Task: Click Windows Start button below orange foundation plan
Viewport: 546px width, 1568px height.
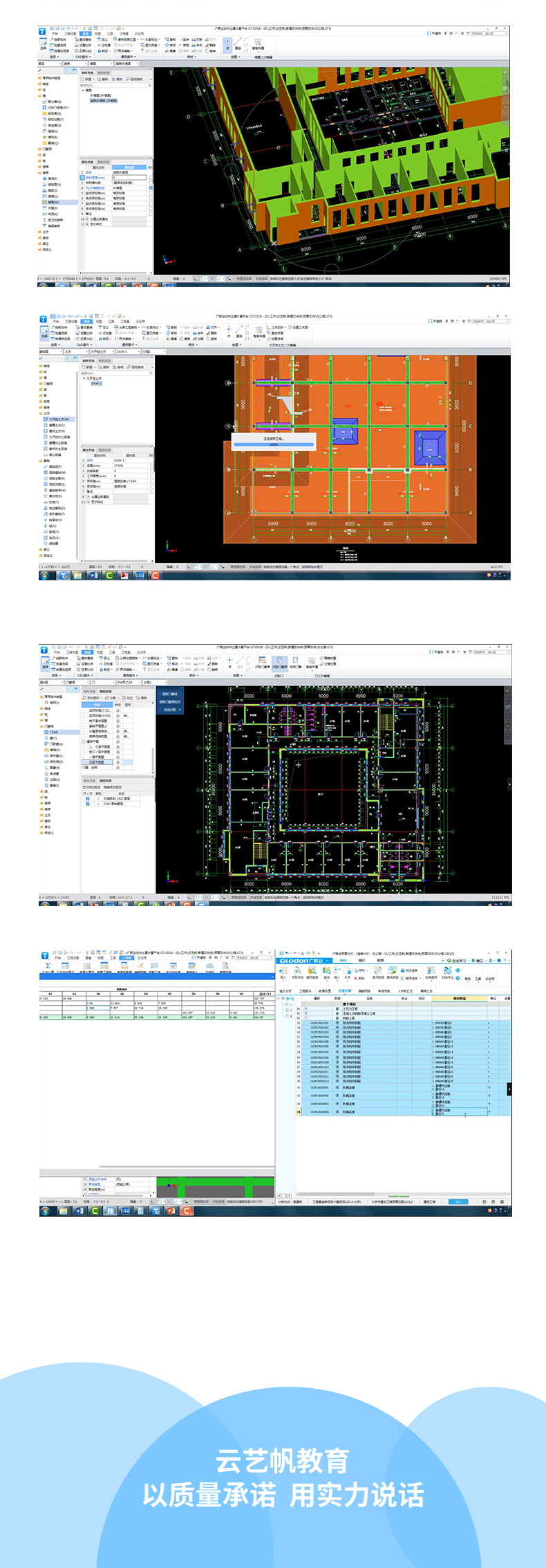Action: (x=44, y=575)
